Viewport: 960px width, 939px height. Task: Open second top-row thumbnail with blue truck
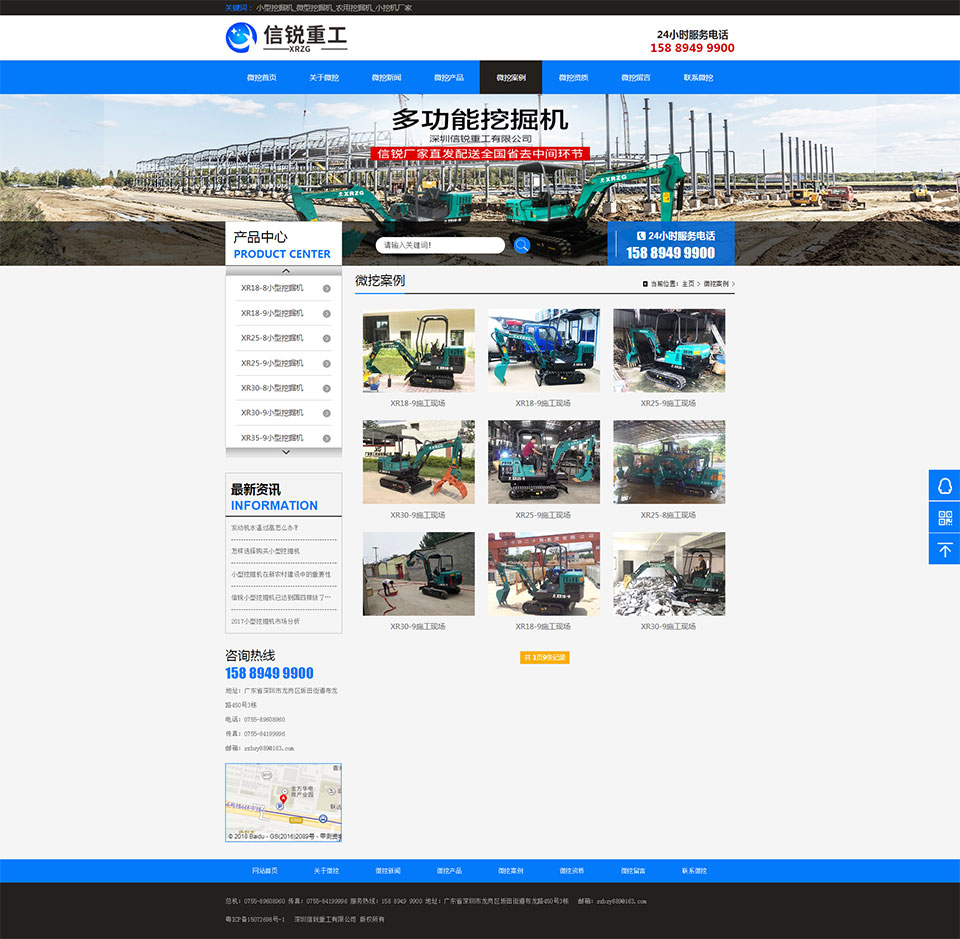click(x=544, y=350)
